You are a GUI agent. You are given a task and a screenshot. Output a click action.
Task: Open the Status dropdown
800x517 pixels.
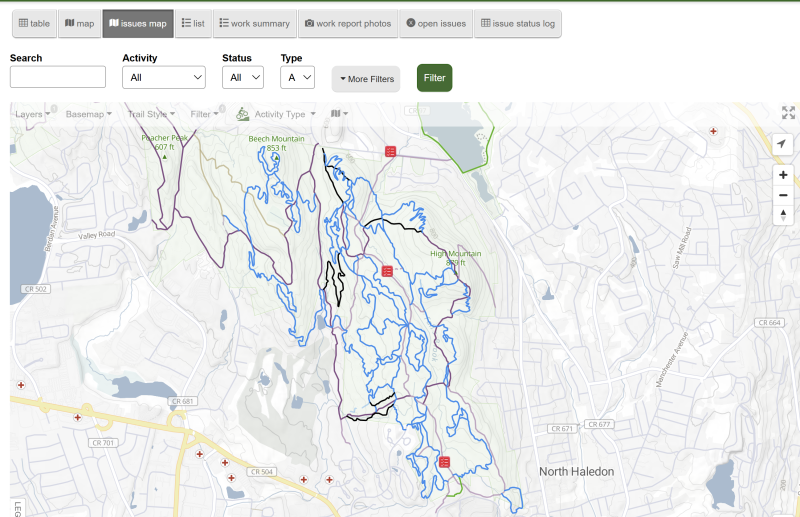click(243, 77)
